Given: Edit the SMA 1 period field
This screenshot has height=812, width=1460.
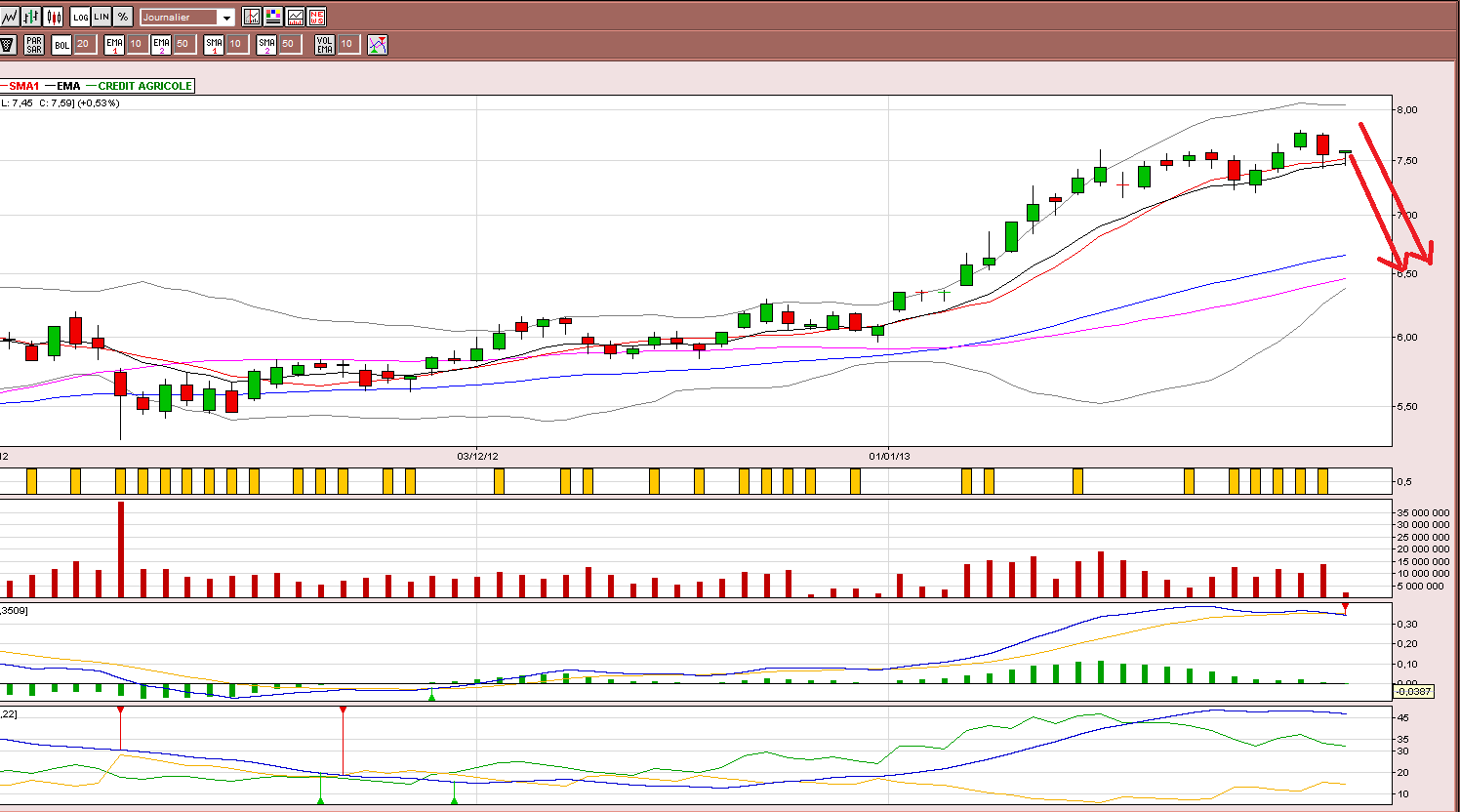Looking at the screenshot, I should click(x=236, y=45).
